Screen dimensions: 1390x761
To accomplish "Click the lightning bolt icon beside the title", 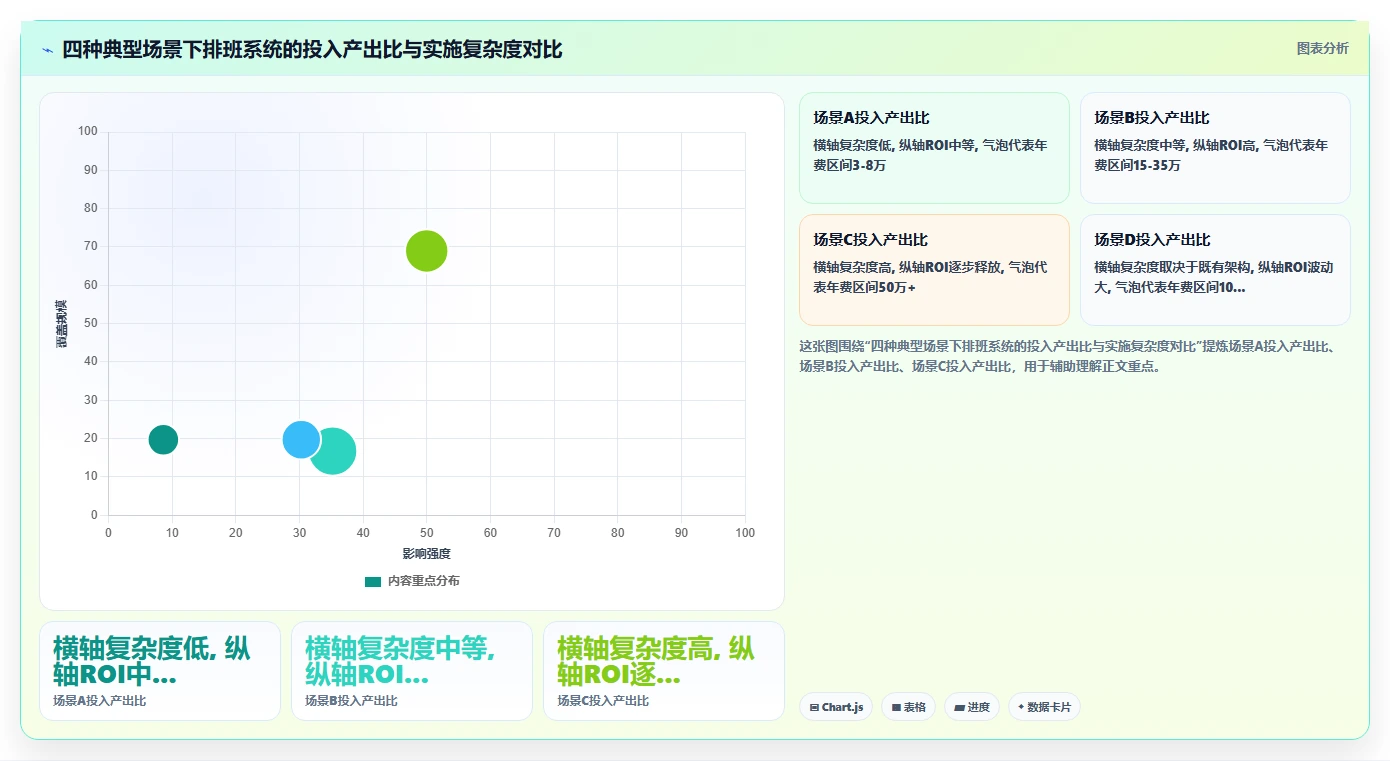I will 47,50.
